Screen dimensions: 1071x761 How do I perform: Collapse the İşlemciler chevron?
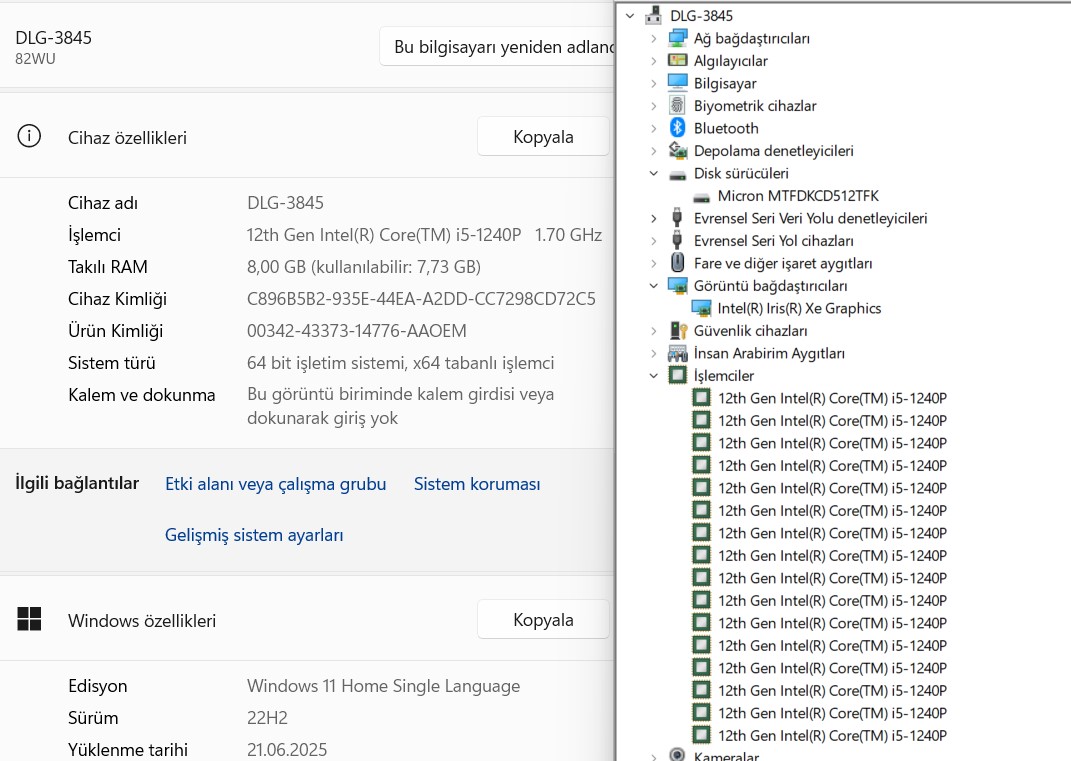pos(654,376)
